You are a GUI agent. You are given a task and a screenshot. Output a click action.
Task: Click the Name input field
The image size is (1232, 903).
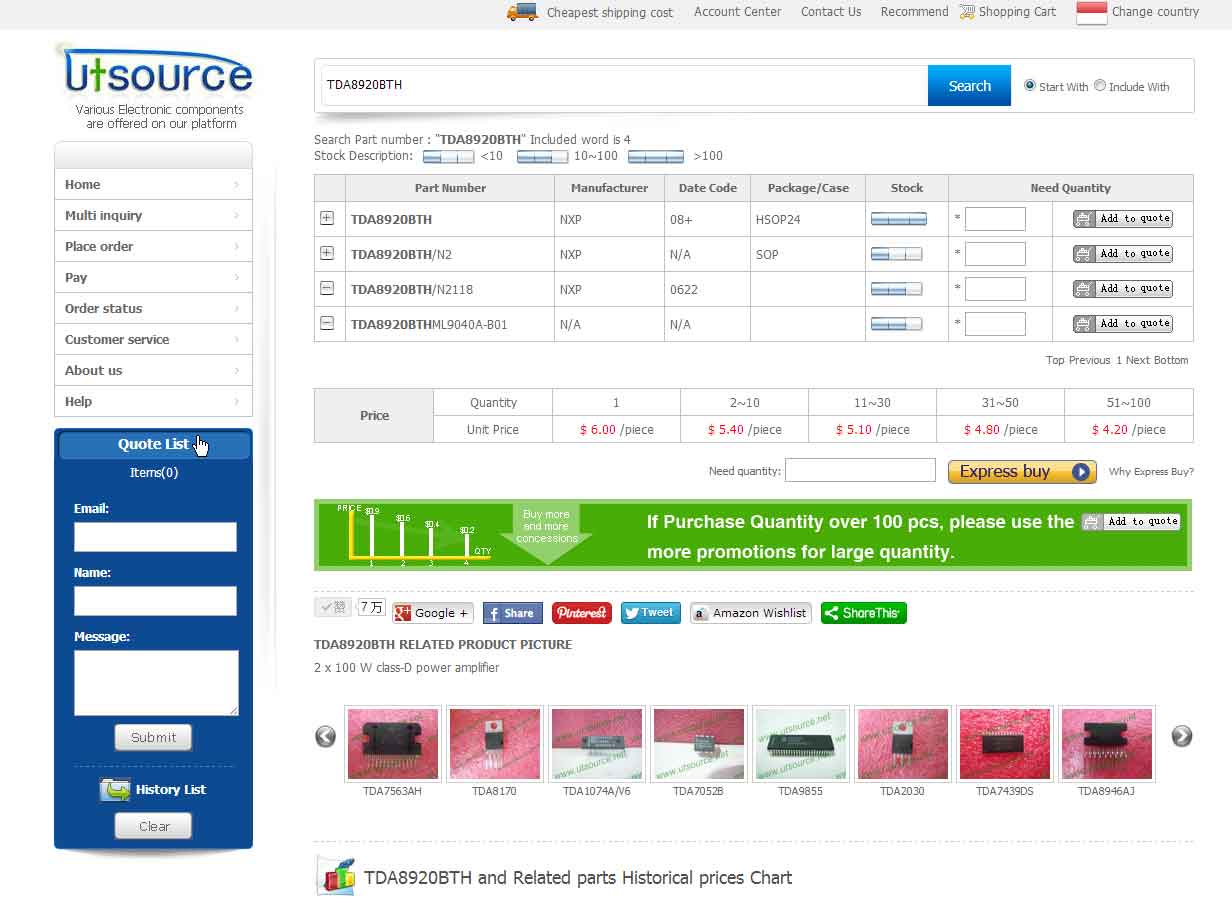pos(155,601)
